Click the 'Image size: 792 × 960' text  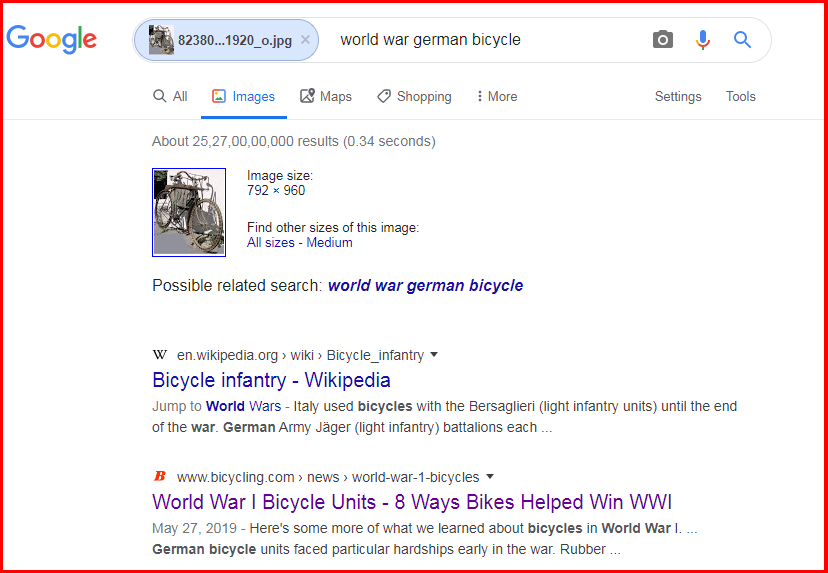(280, 183)
